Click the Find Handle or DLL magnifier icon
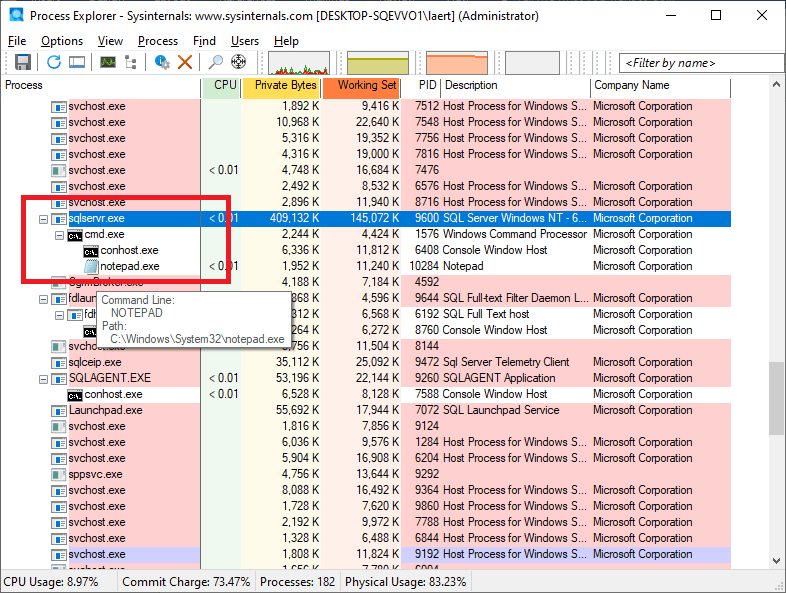The image size is (786, 593). pyautogui.click(x=216, y=62)
